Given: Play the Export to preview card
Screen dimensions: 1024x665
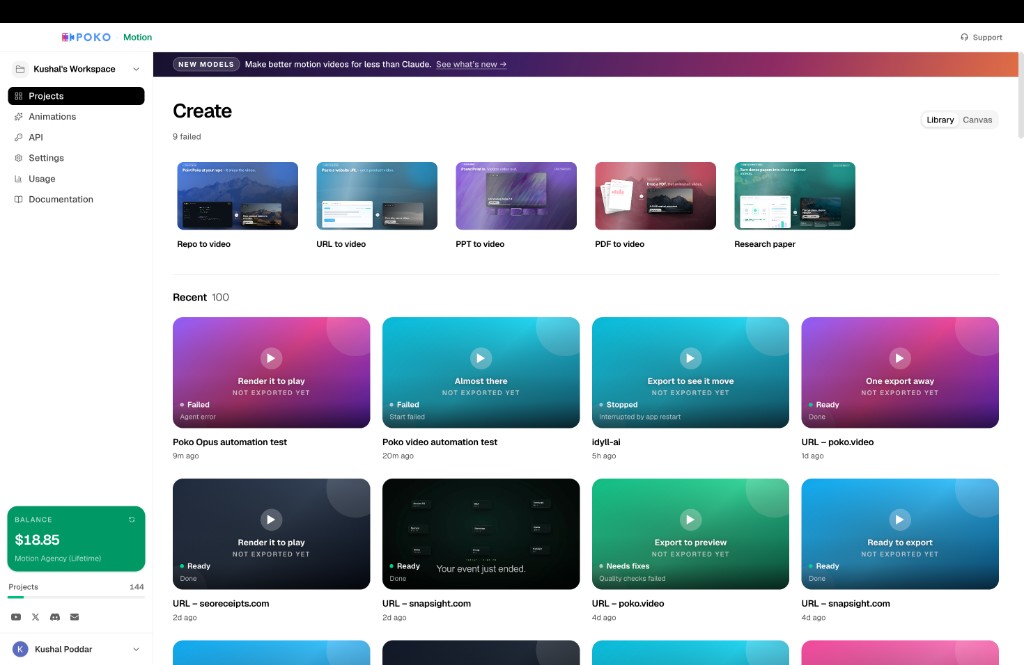Looking at the screenshot, I should point(690,519).
